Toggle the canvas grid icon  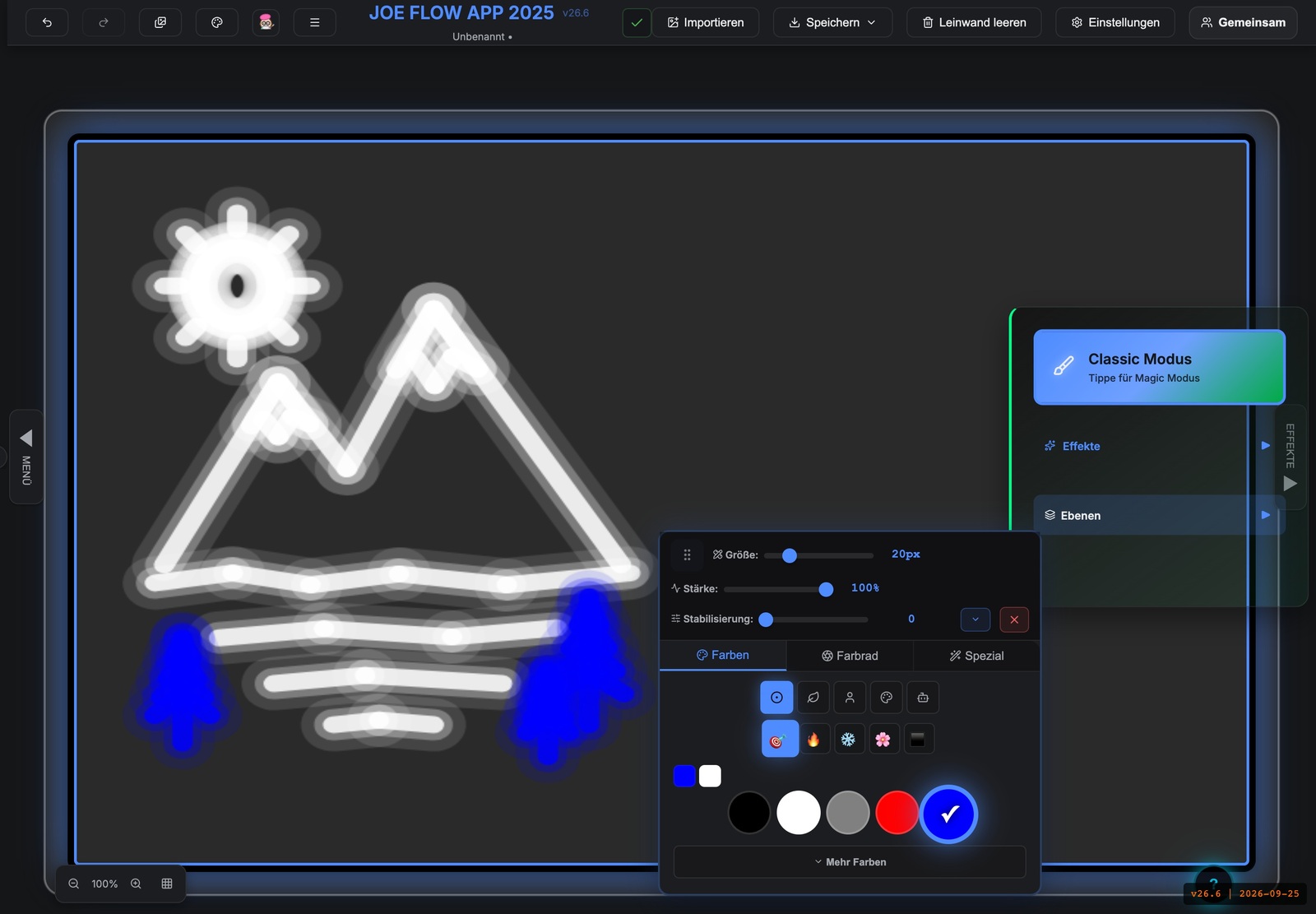[167, 884]
